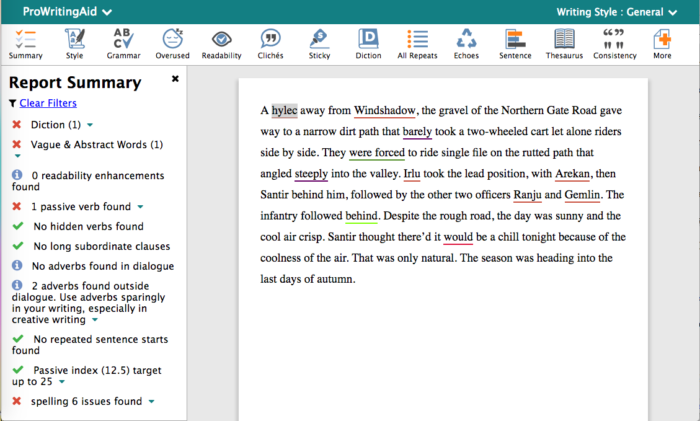Click the Clear Filters link
The height and width of the screenshot is (421, 700).
click(48, 103)
